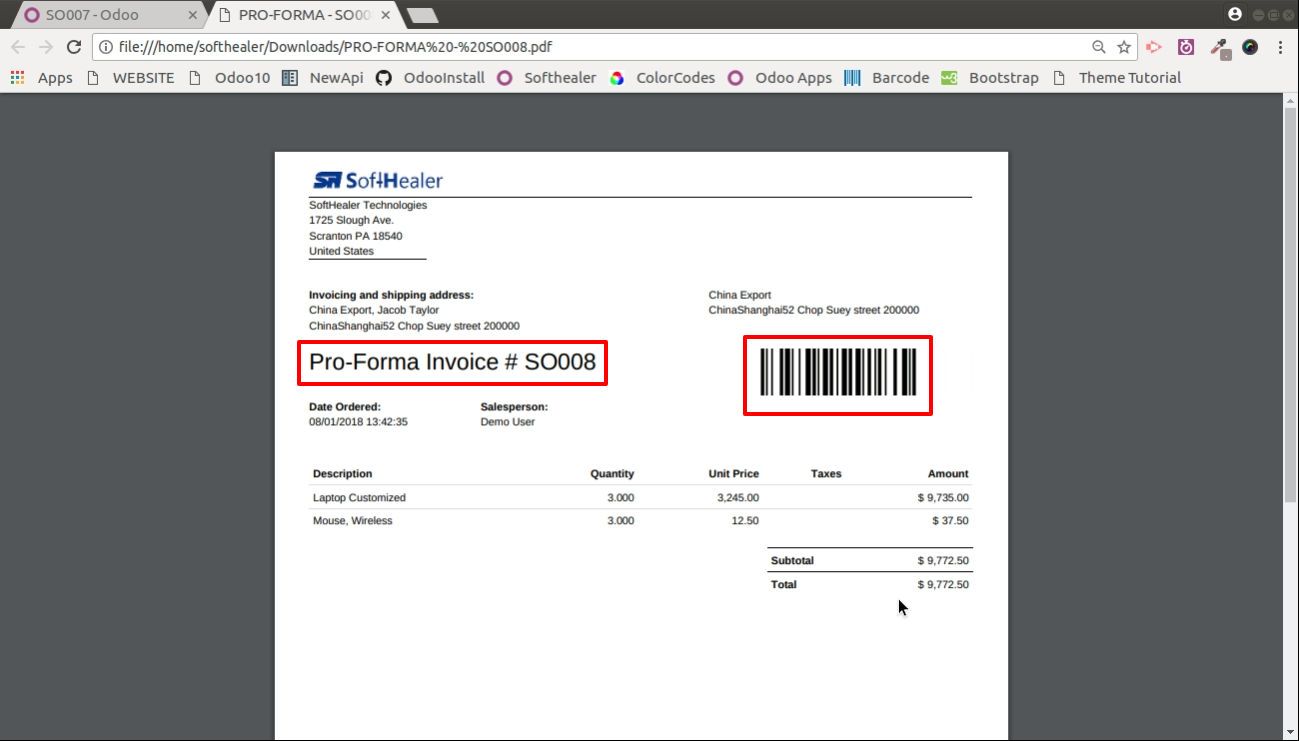Viewport: 1299px width, 741px height.
Task: Click the Mouse, Wireless description
Action: pyautogui.click(x=352, y=521)
